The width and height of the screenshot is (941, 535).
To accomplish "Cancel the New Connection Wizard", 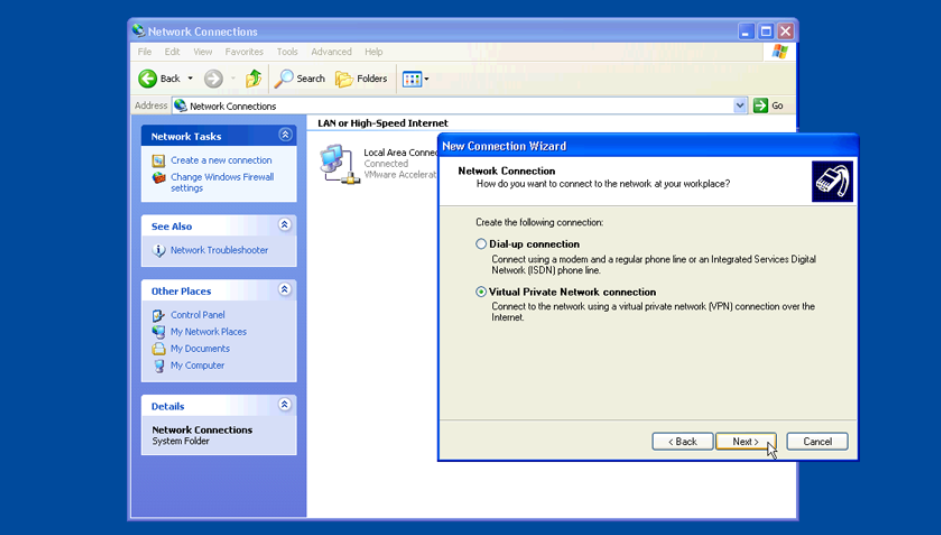I will [817, 441].
